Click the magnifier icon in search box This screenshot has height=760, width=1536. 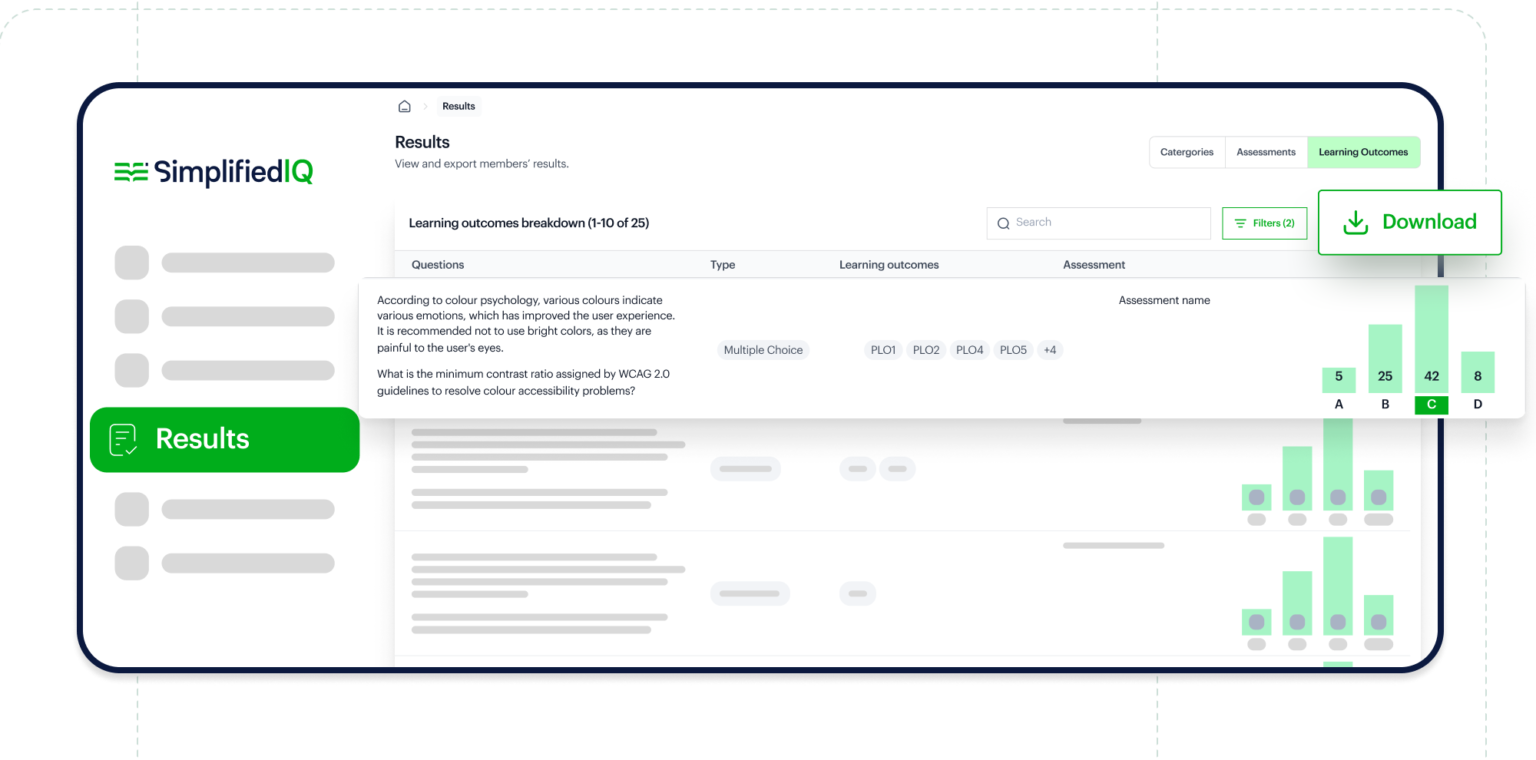tap(1003, 223)
